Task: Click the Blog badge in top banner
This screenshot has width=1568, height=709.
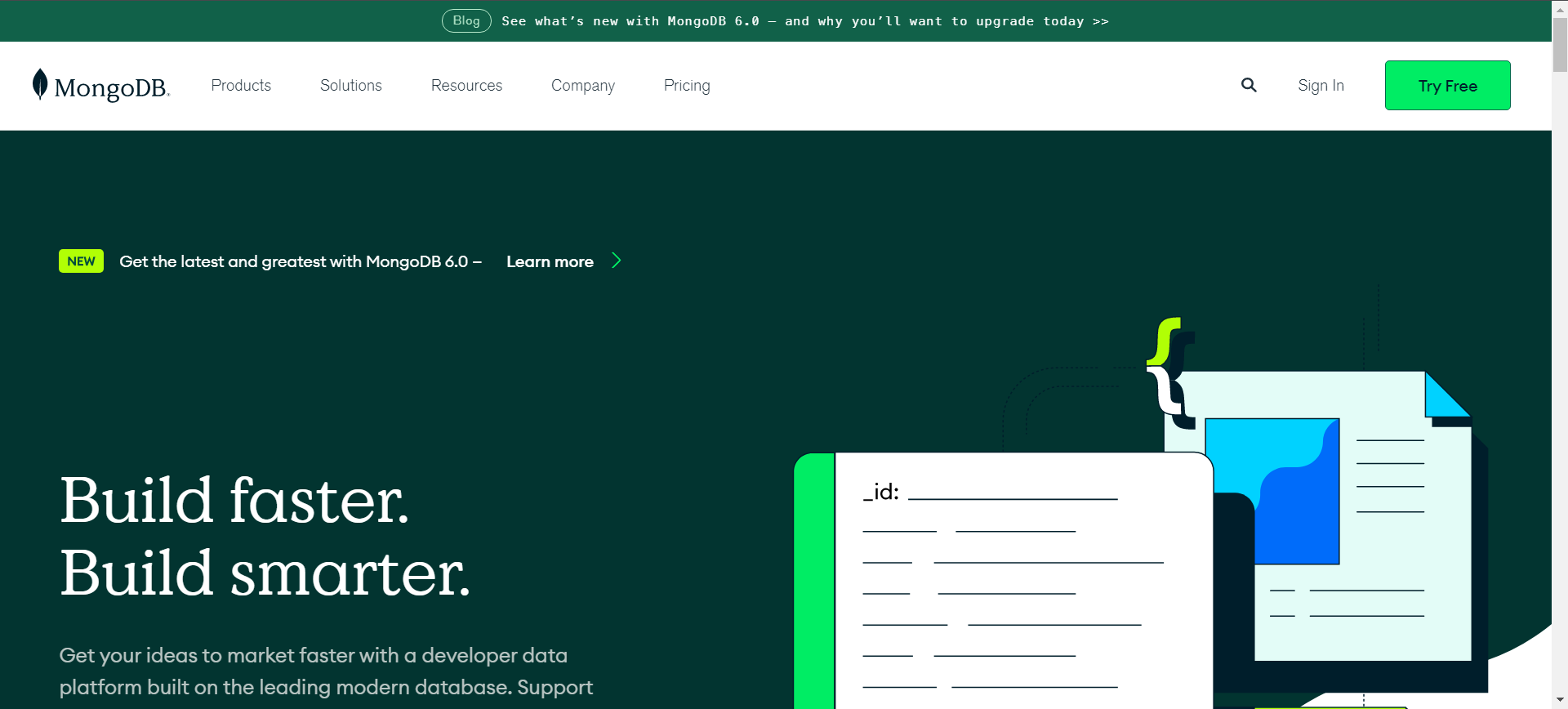Action: coord(466,20)
